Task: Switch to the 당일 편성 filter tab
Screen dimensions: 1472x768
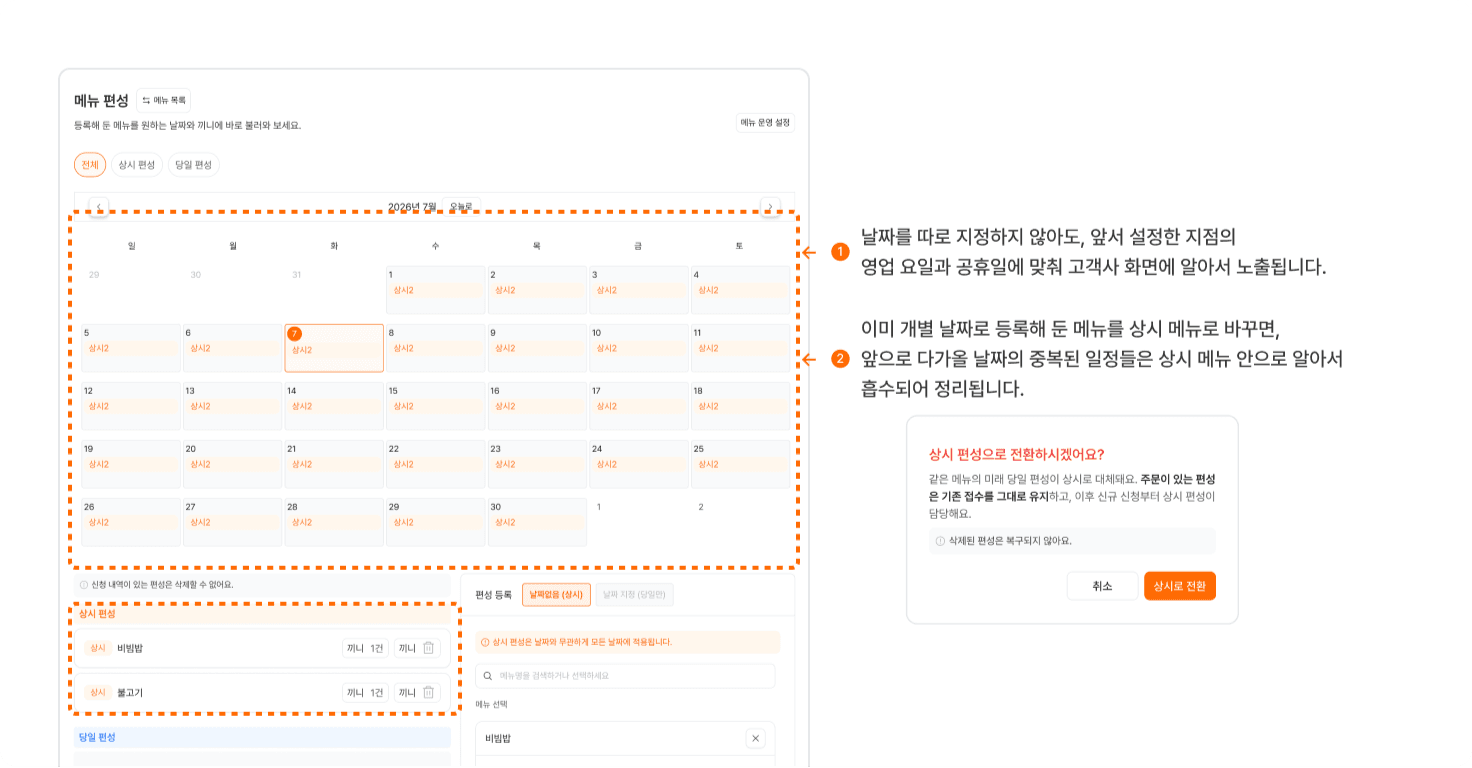Action: pos(194,165)
